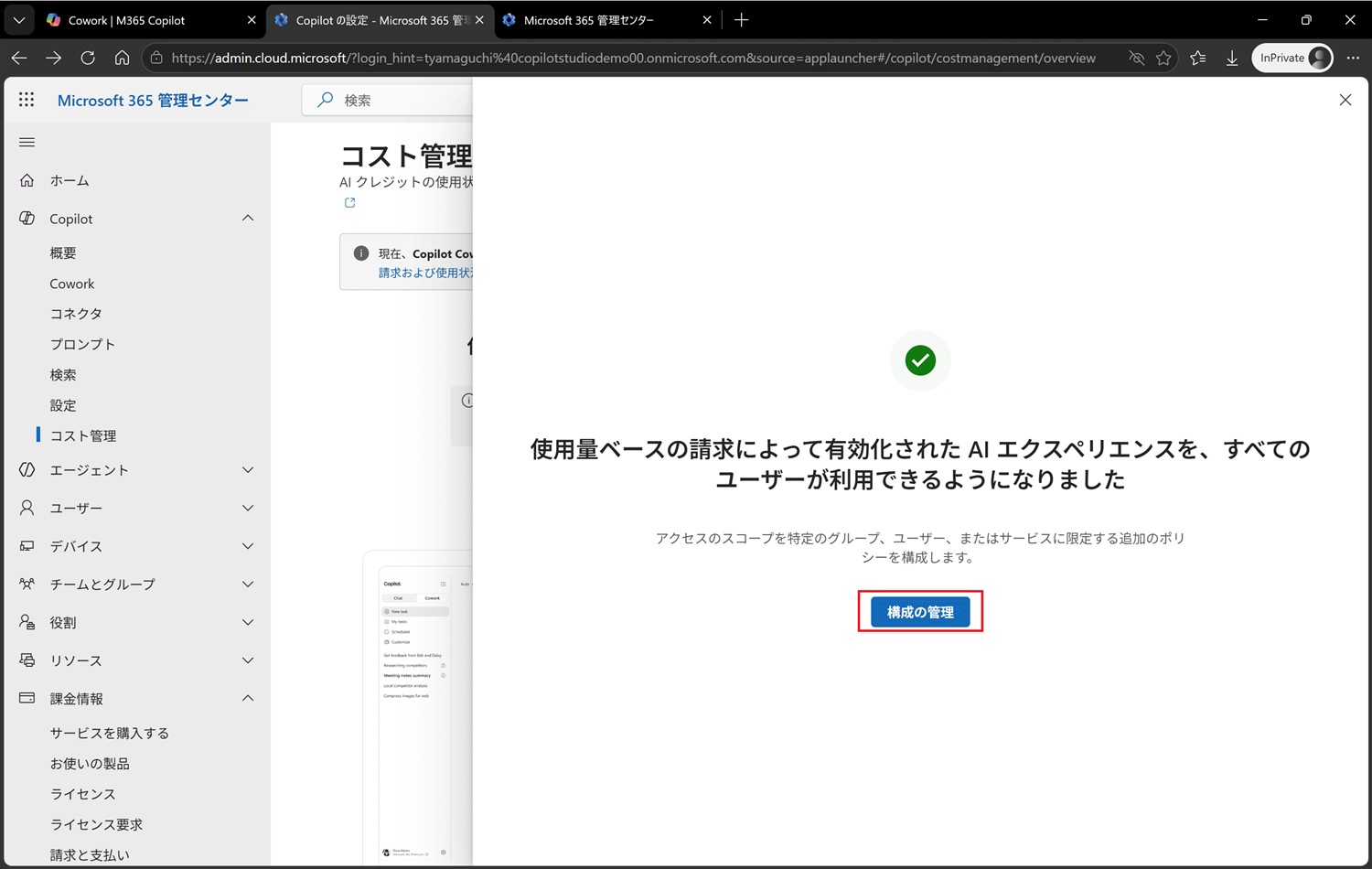Open the browser home page button
1372x869 pixels.
122,58
